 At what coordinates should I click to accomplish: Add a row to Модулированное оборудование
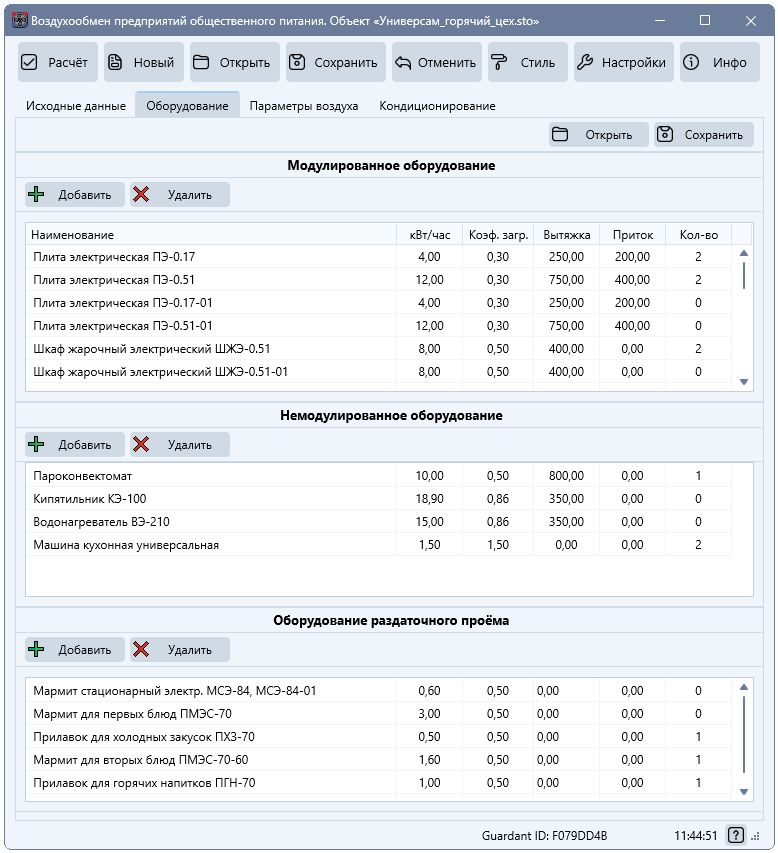tap(75, 195)
